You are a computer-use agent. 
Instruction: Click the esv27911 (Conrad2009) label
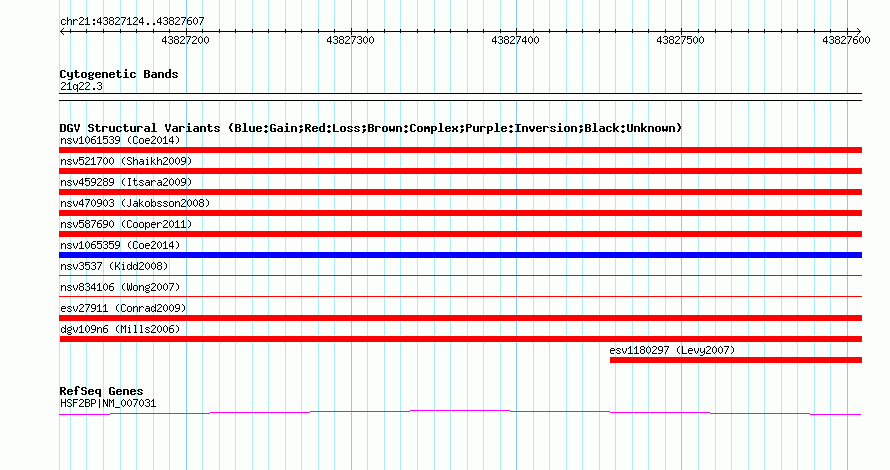coord(123,308)
